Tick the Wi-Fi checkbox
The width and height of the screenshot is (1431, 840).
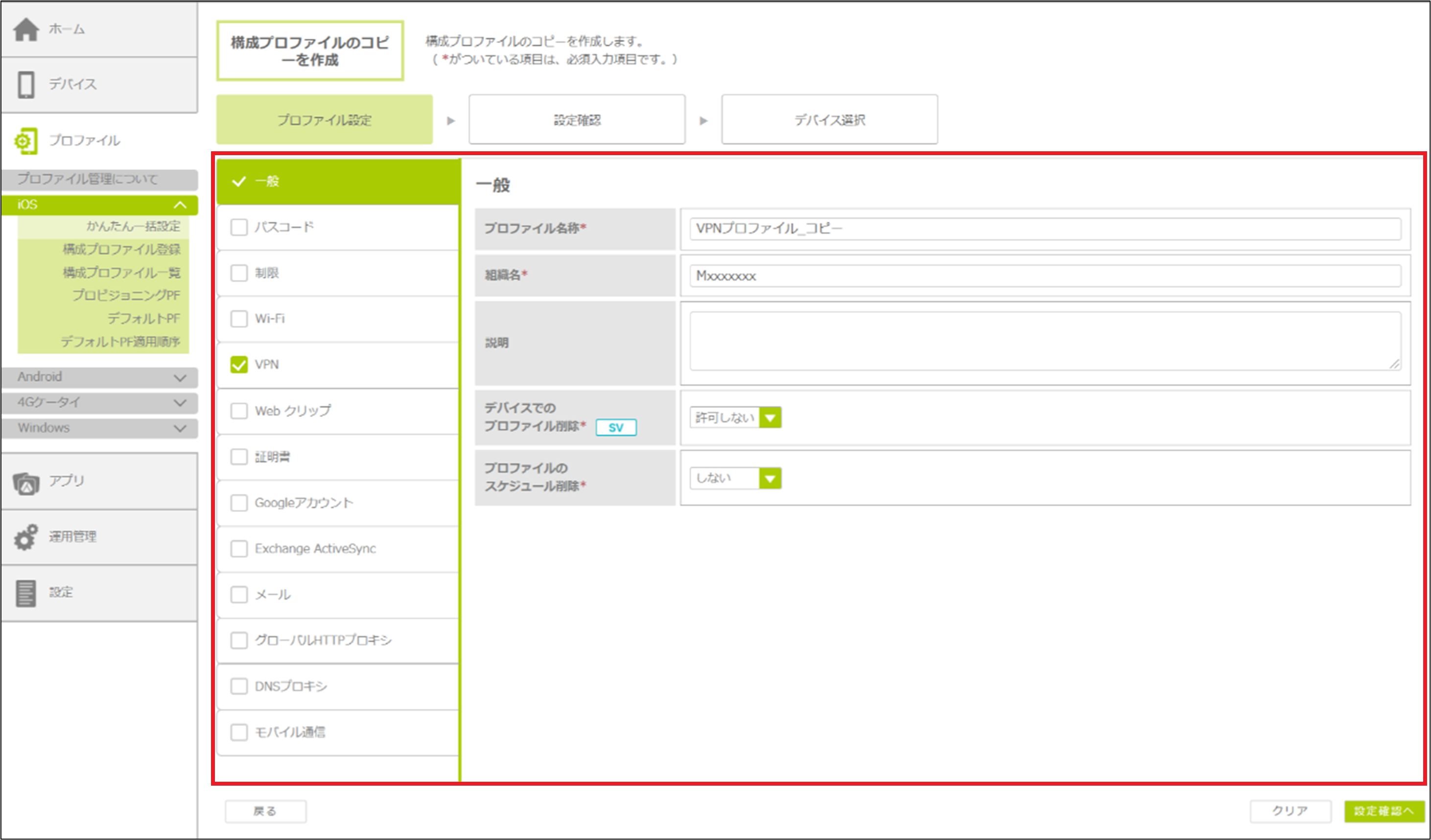coord(239,319)
